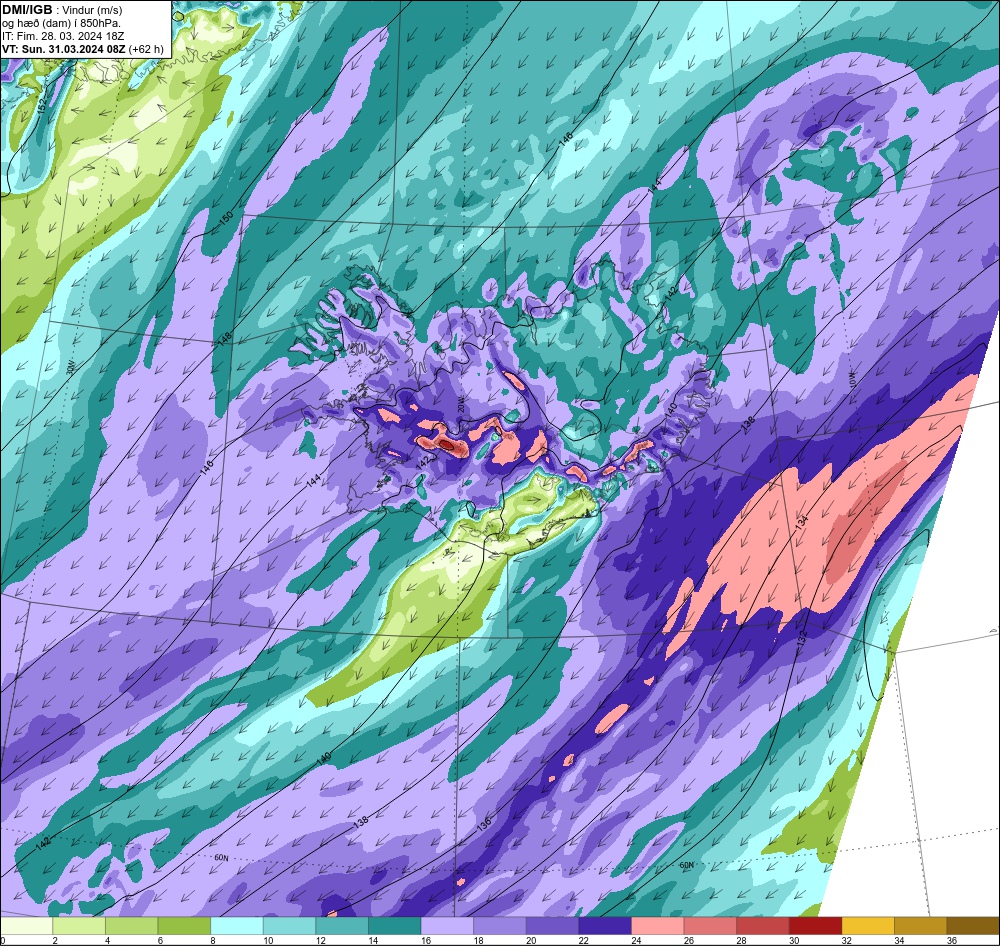This screenshot has width=1000, height=946.
Task: Choose the brown above-36 m/s legend swatch
Action: pyautogui.click(x=973, y=926)
